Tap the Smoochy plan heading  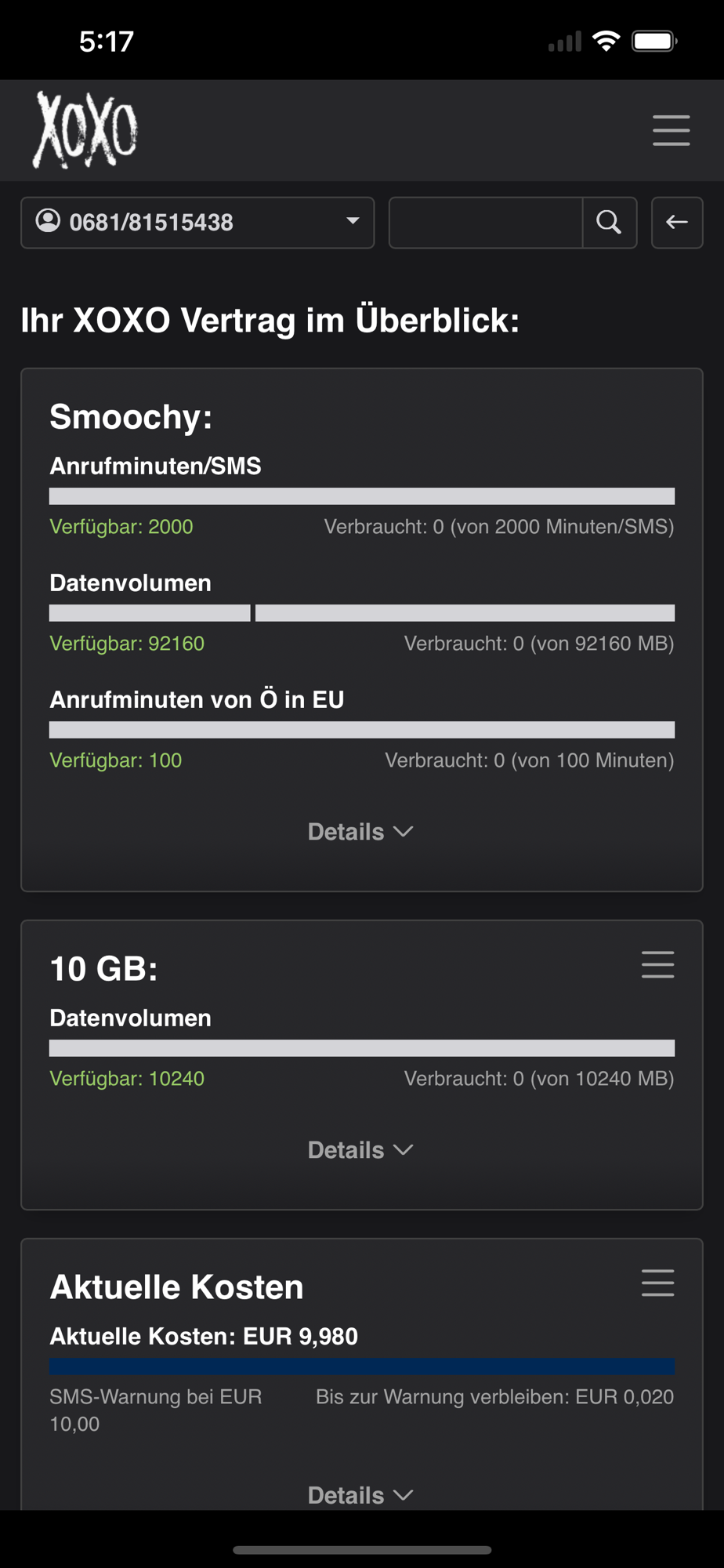pyautogui.click(x=131, y=416)
